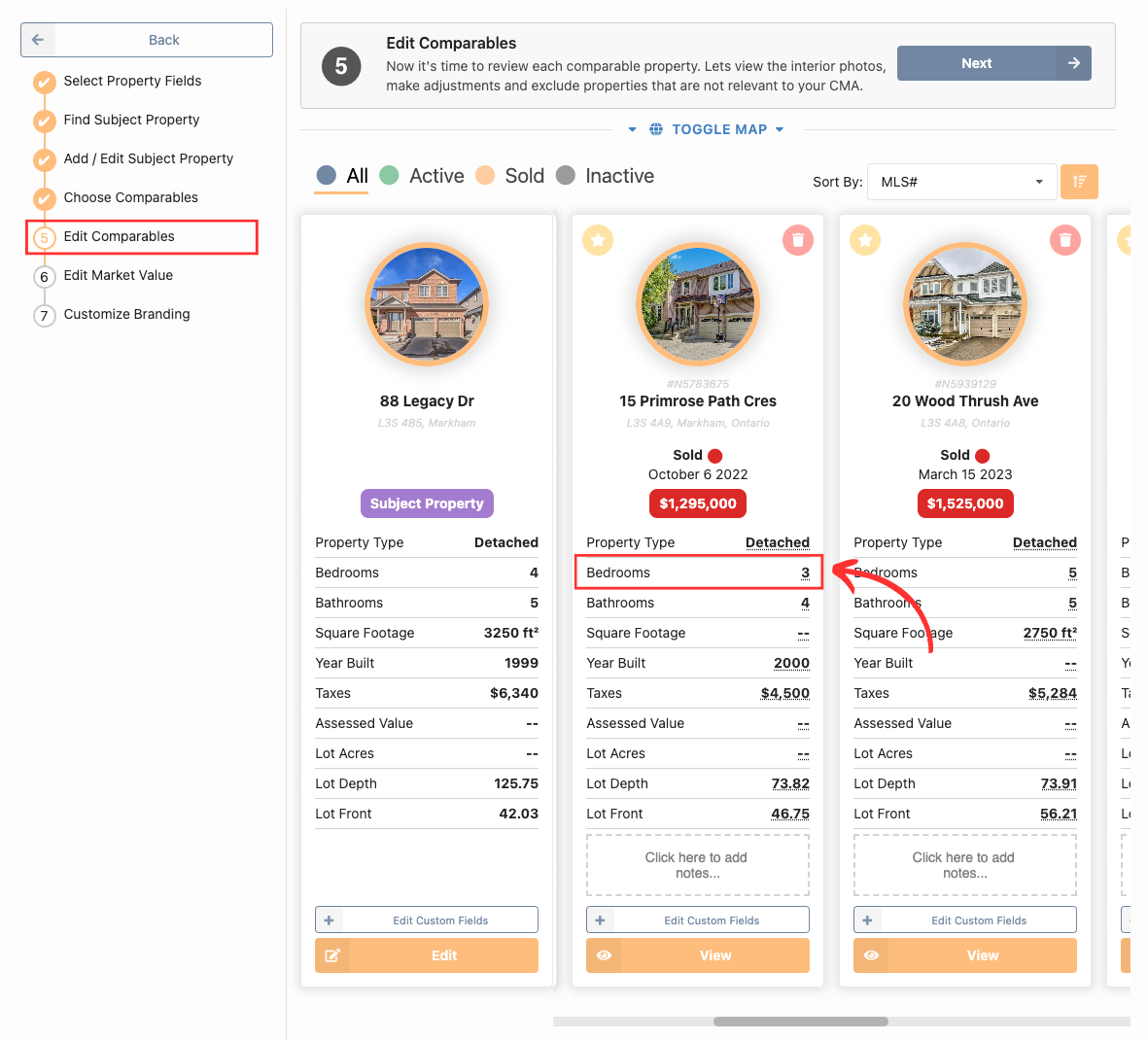
Task: Go to Customize Branding step
Action: pyautogui.click(x=126, y=314)
